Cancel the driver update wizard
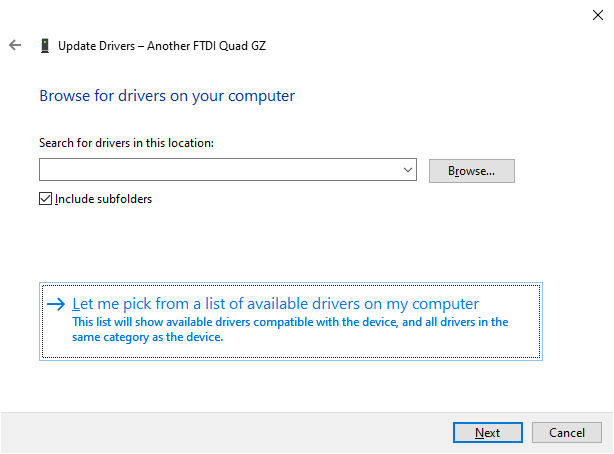The width and height of the screenshot is (614, 454). point(567,433)
